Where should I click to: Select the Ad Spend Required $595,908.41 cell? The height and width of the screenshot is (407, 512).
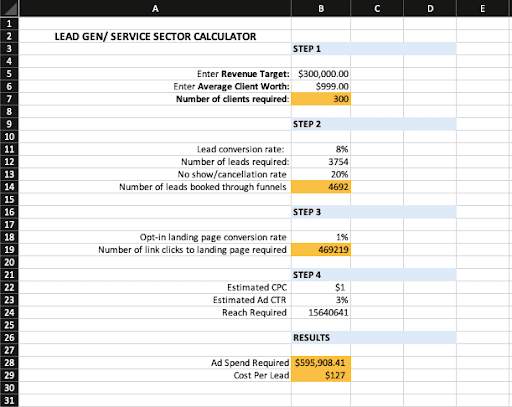click(x=321, y=363)
